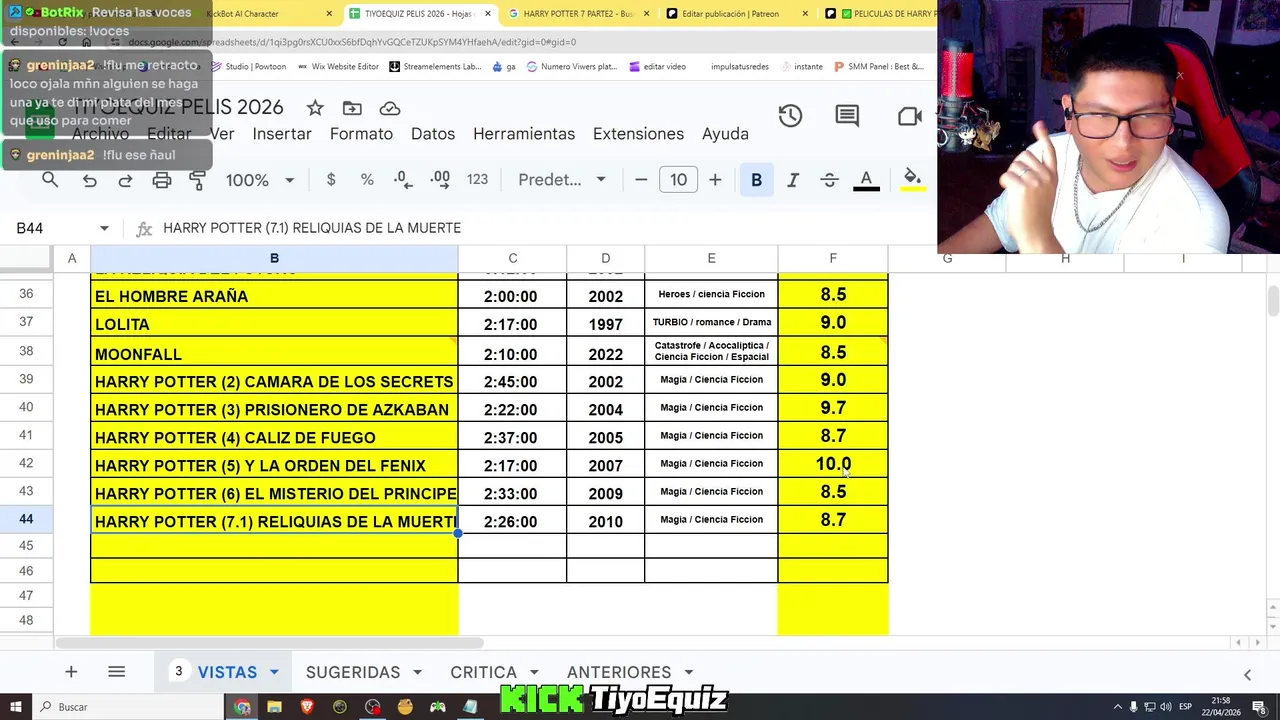Print the spreadsheet

coord(162,180)
